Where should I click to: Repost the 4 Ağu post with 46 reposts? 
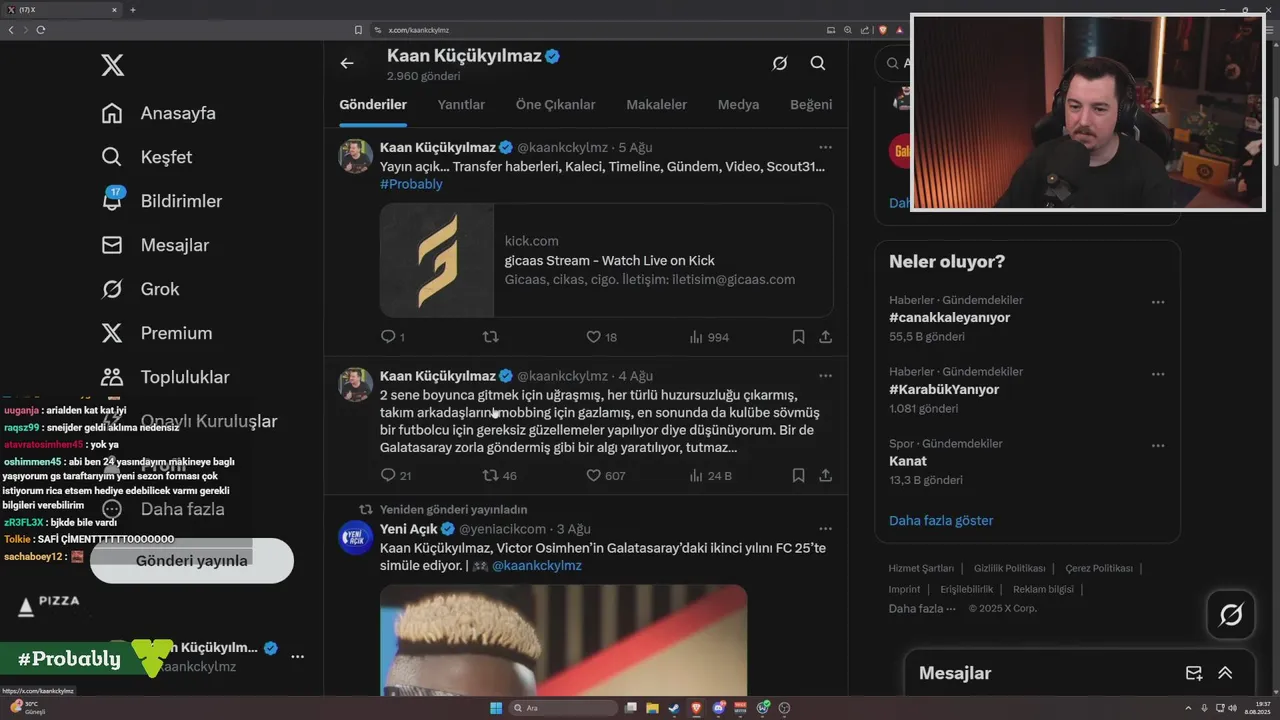(499, 475)
